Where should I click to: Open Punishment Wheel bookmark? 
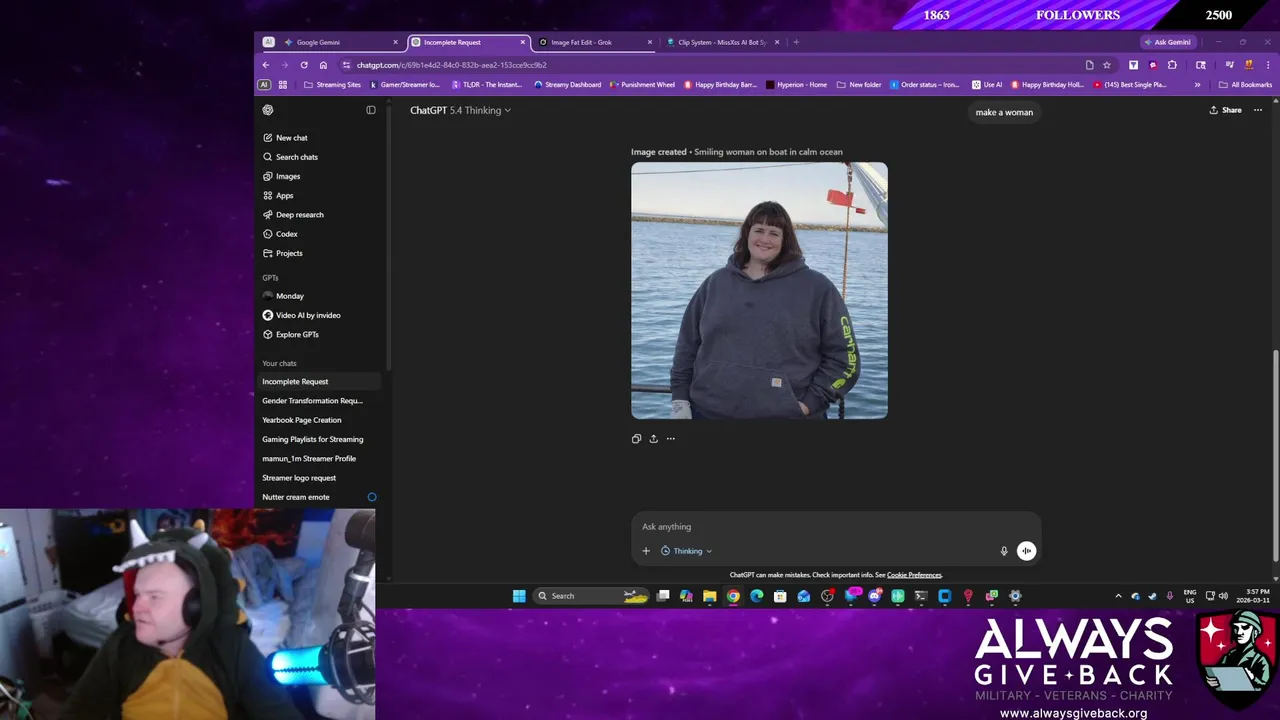point(642,85)
